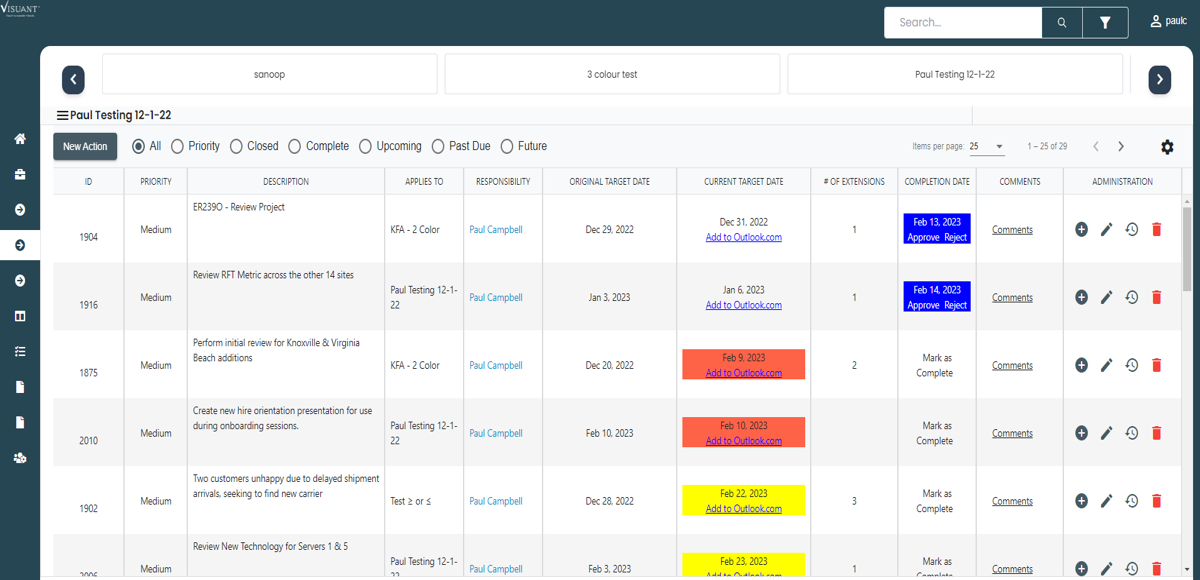Sort by the ID column header
The height and width of the screenshot is (580, 1200).
click(x=88, y=182)
